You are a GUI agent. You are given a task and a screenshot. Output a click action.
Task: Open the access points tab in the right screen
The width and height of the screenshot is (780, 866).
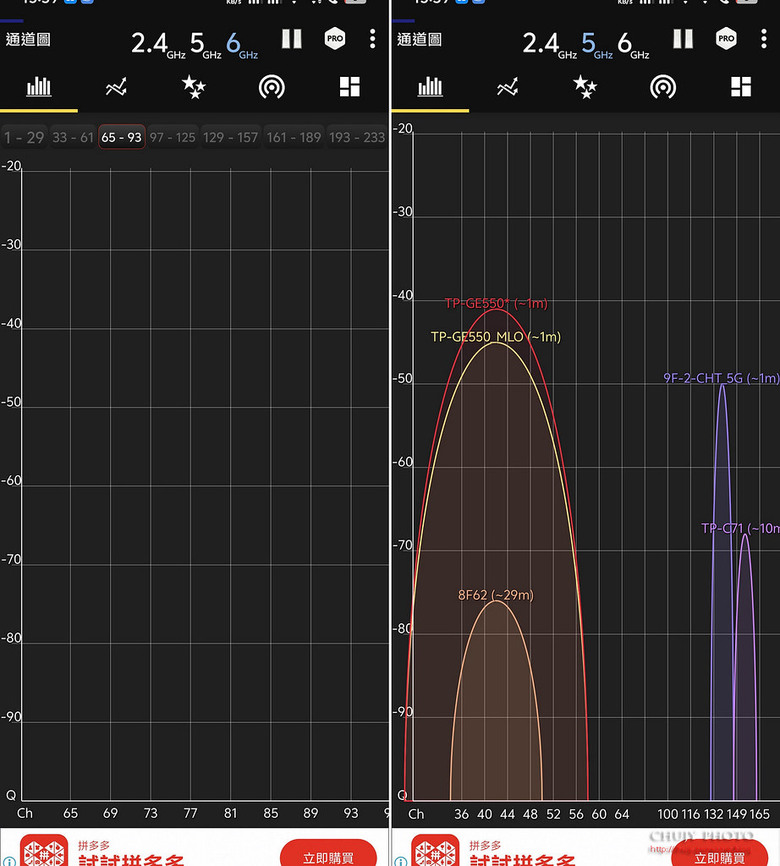pos(663,87)
